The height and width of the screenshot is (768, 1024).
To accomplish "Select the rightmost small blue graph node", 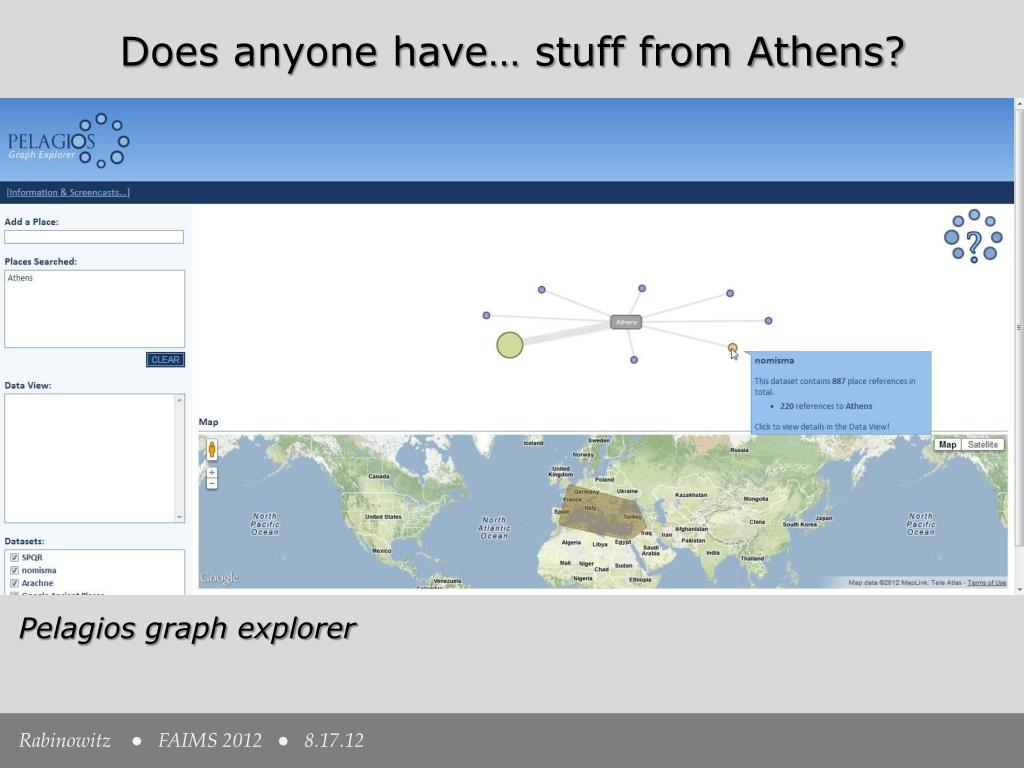I will [x=769, y=321].
